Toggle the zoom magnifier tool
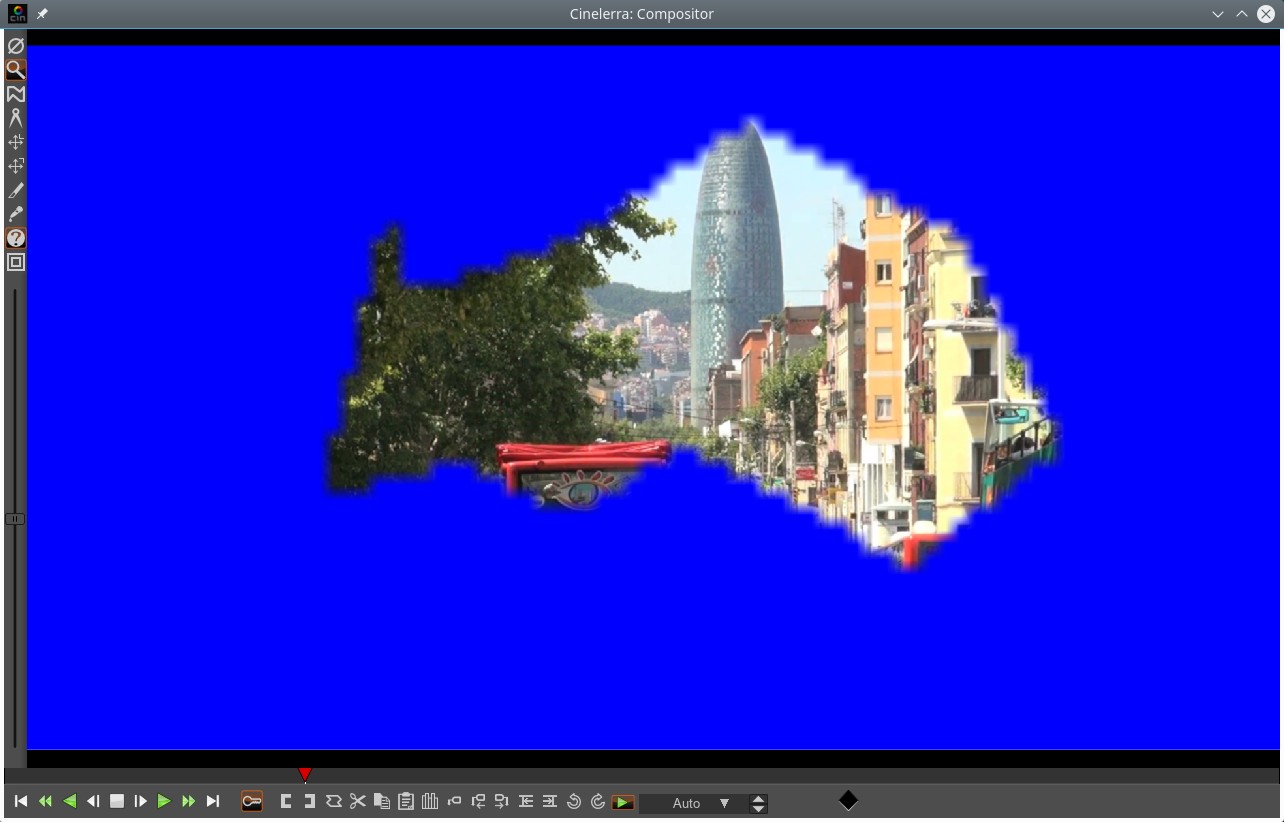This screenshot has height=822, width=1284. (x=15, y=70)
